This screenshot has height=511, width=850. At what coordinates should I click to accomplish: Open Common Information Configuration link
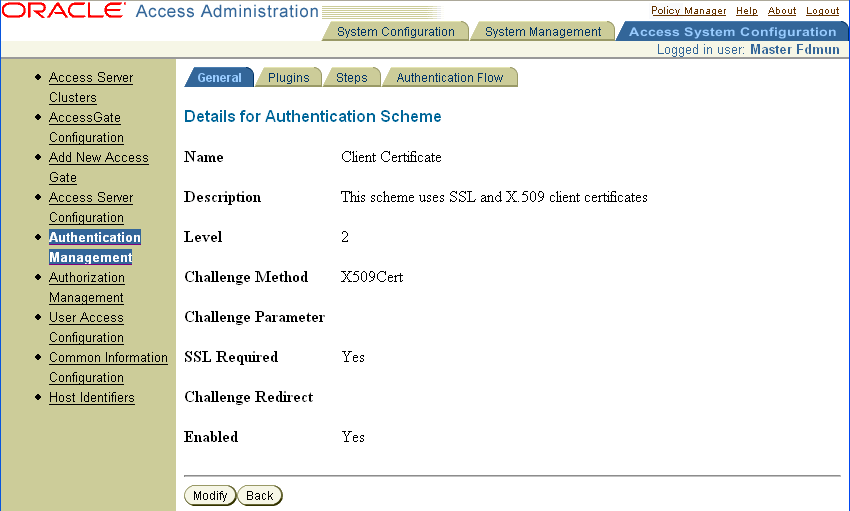tap(108, 367)
